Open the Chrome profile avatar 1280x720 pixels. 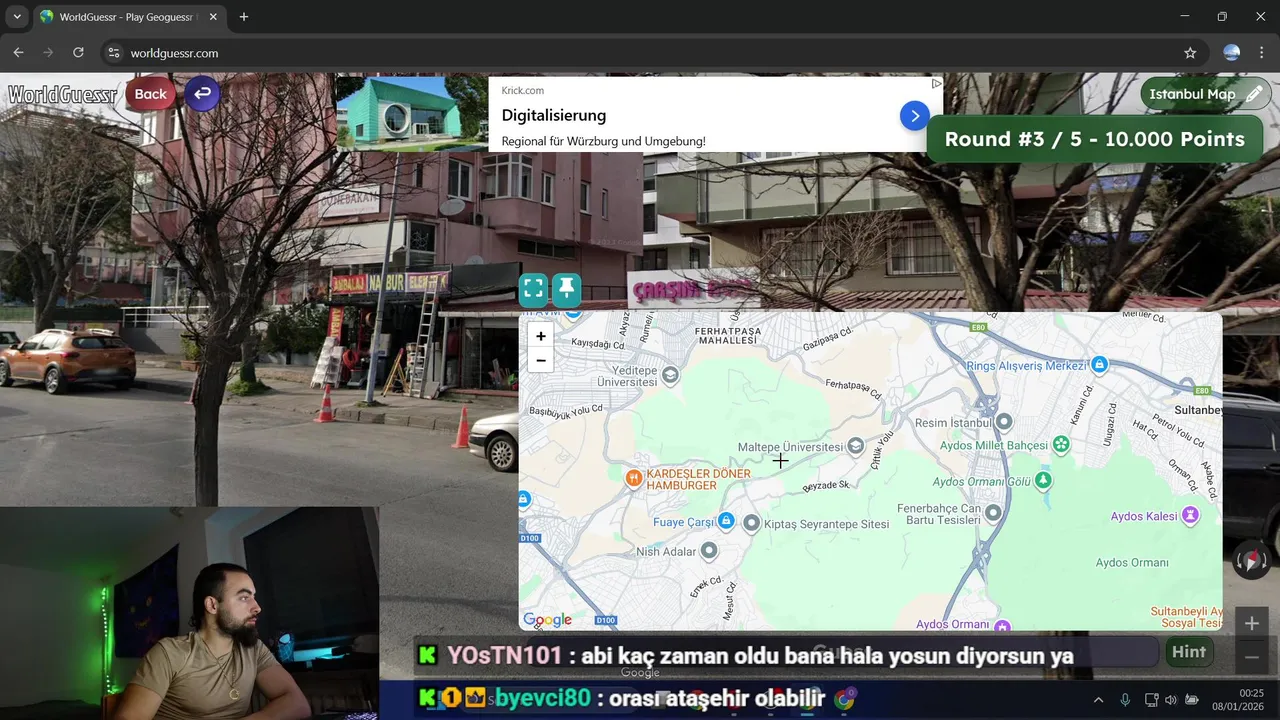pos(1232,53)
